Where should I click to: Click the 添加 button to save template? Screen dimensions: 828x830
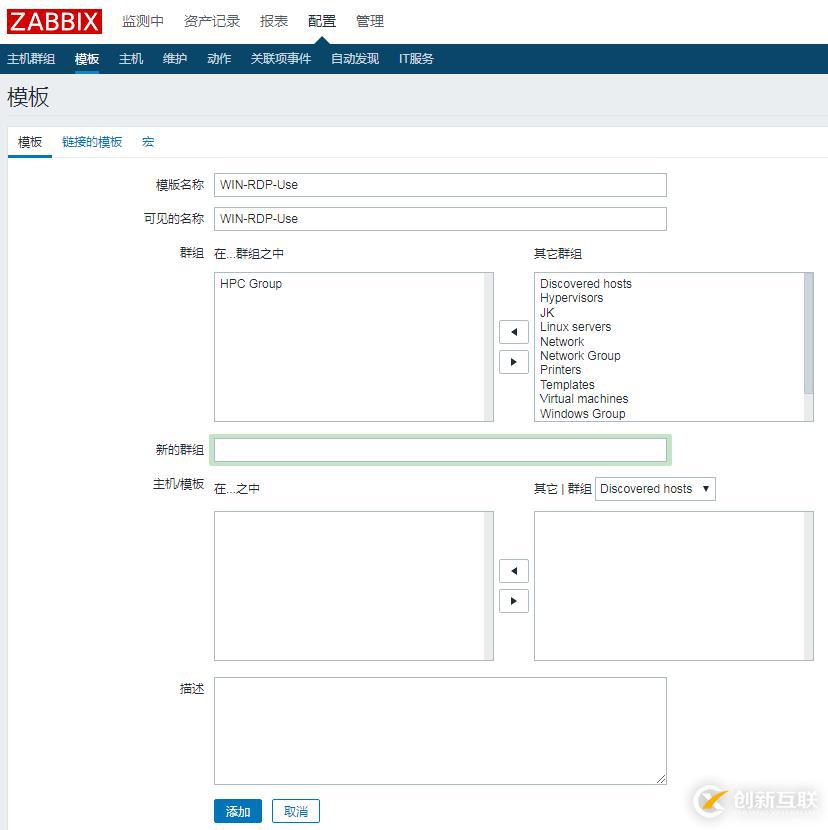click(237, 811)
